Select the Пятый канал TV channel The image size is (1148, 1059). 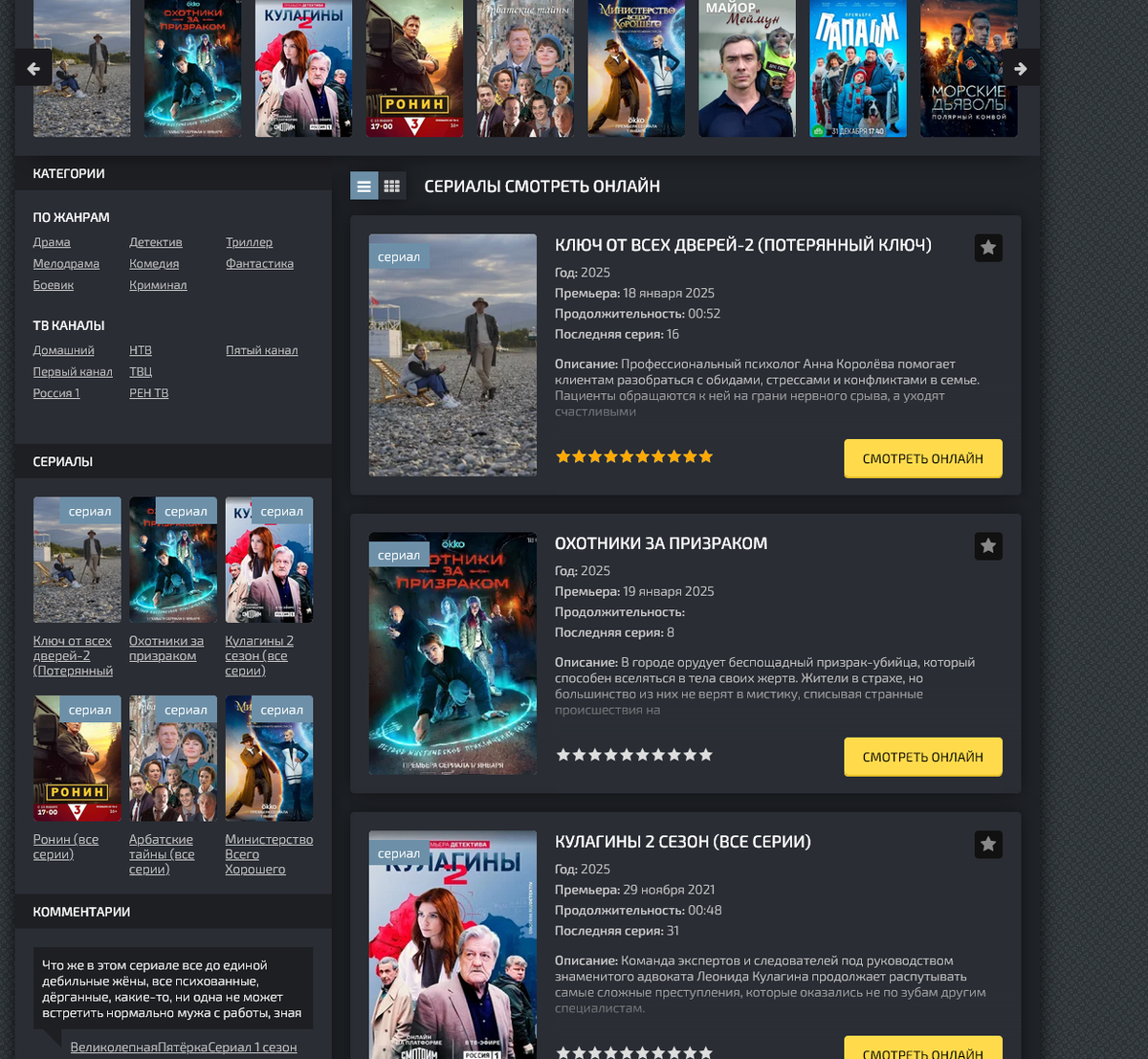pos(261,350)
